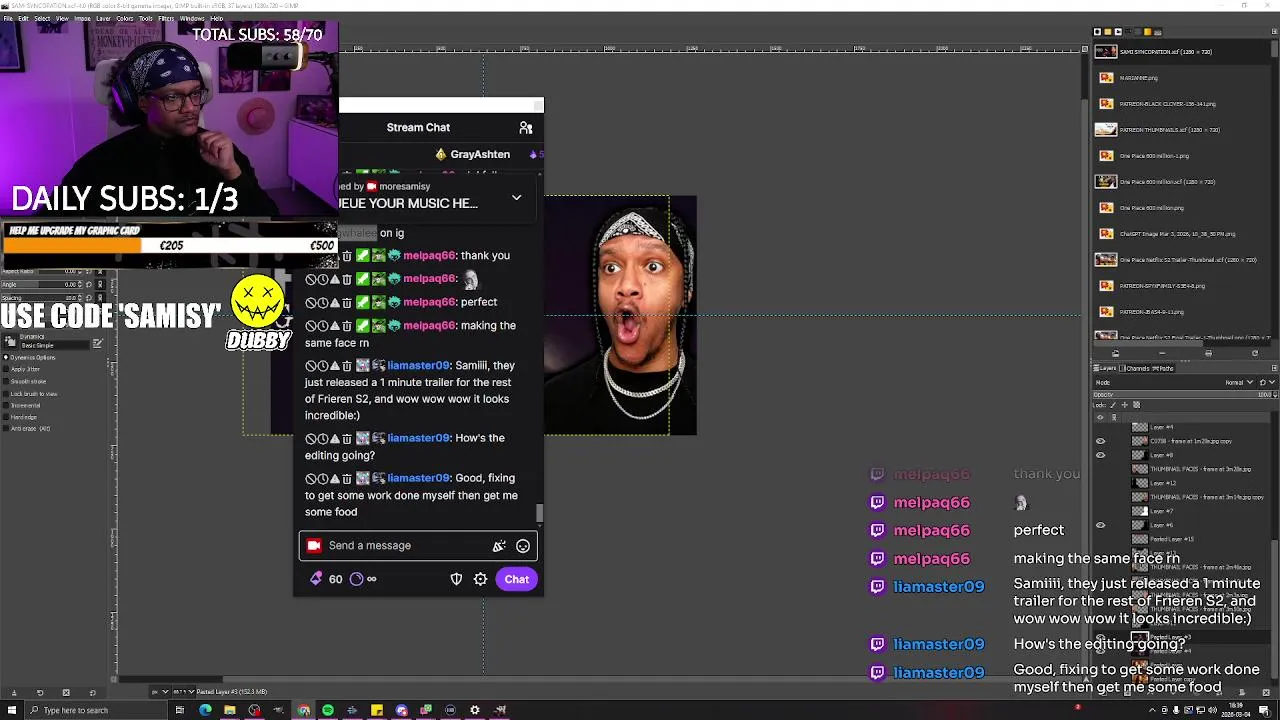
Task: Open the Windows Start button
Action: pos(13,710)
